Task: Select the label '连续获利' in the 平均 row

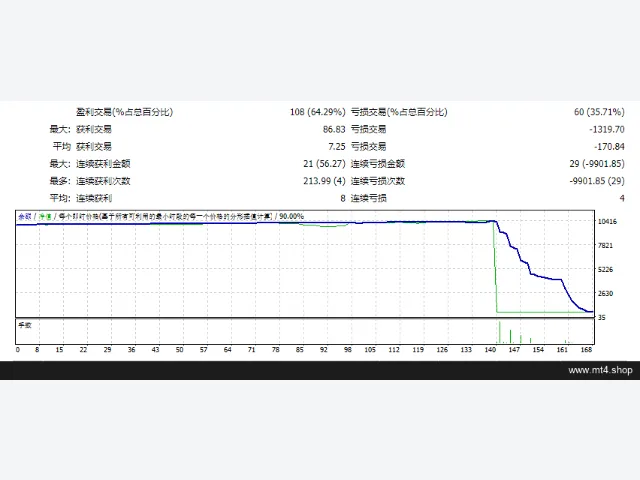Action: pyautogui.click(x=94, y=198)
